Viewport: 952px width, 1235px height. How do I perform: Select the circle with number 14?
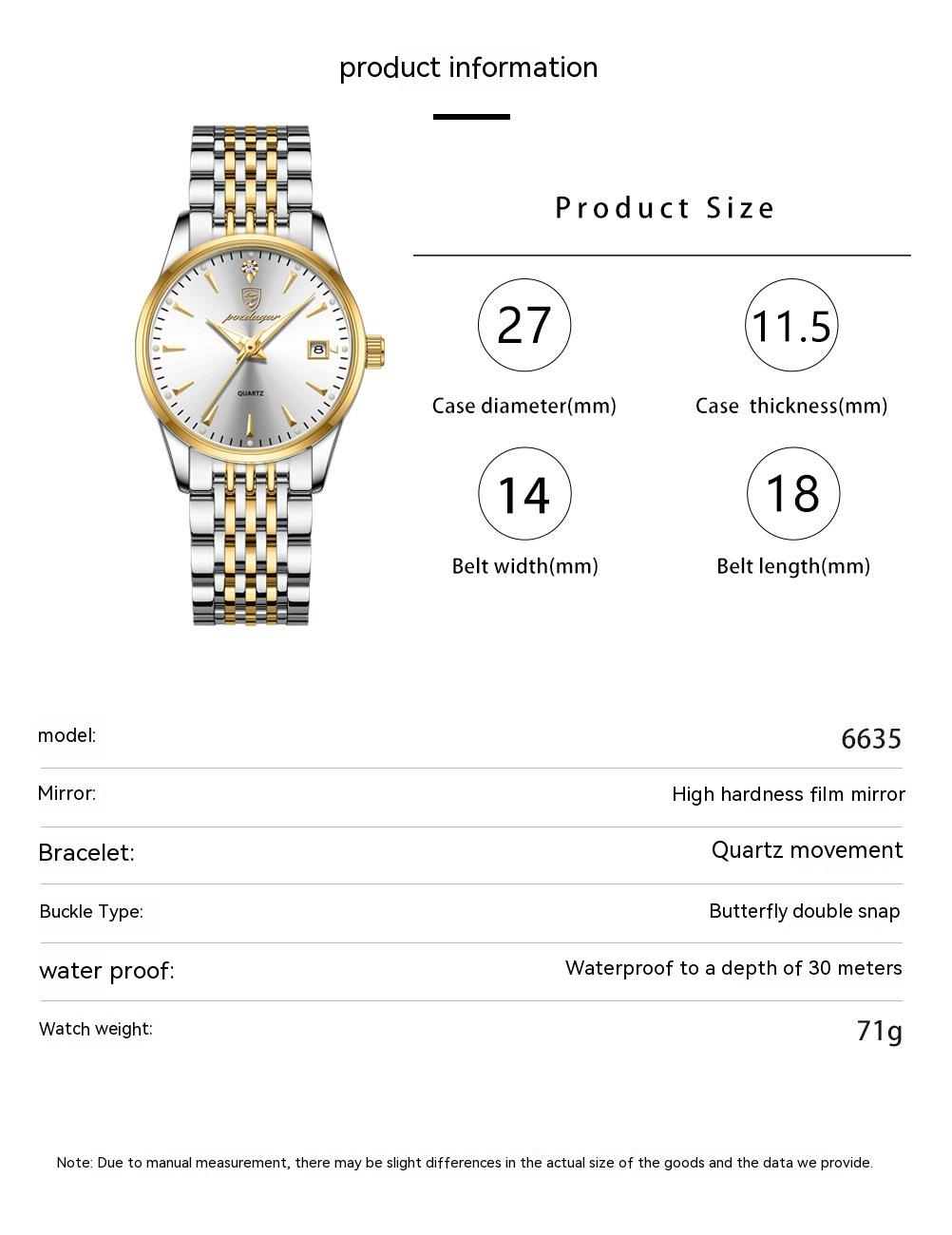[x=524, y=494]
